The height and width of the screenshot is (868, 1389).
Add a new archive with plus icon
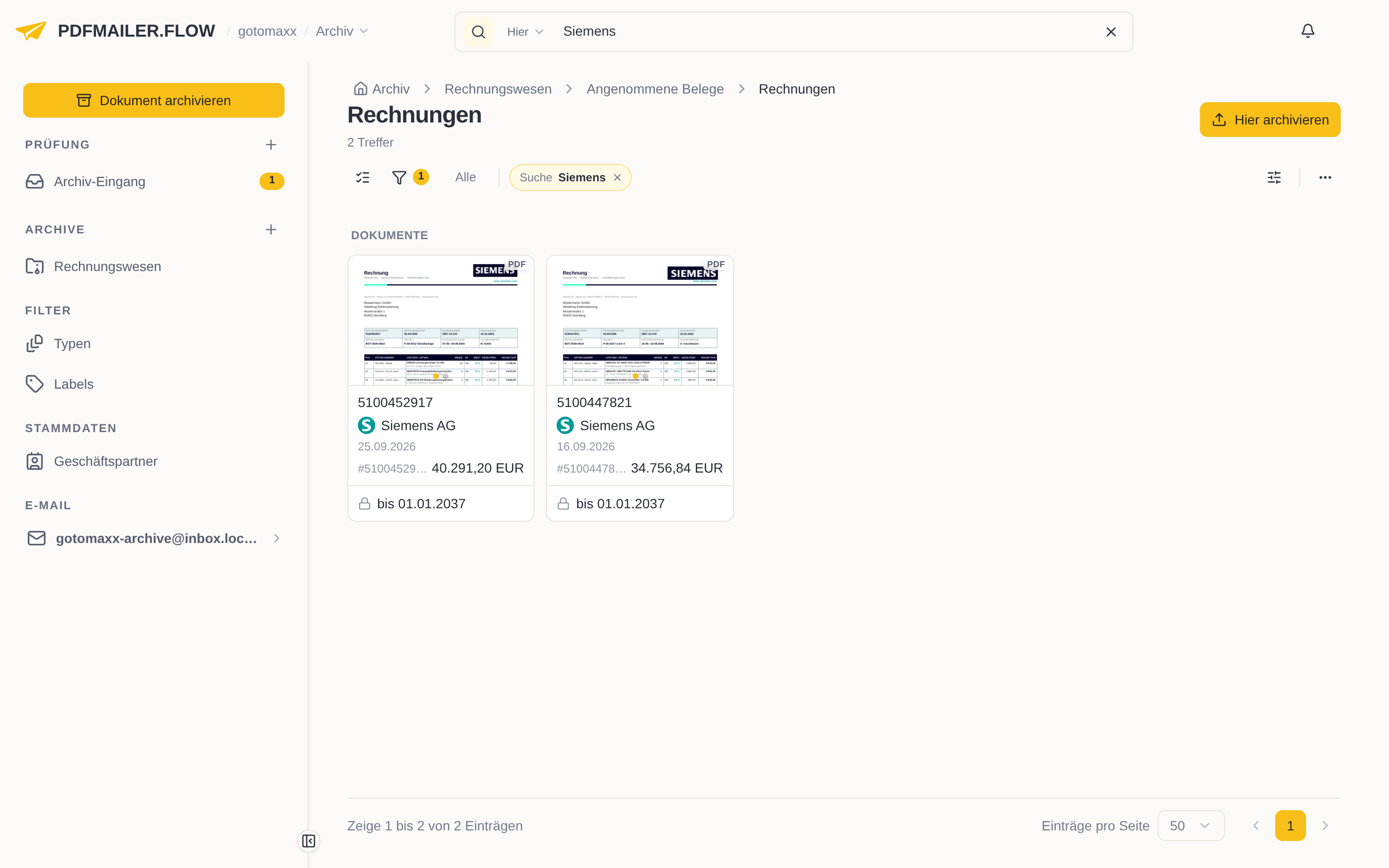[x=271, y=230]
